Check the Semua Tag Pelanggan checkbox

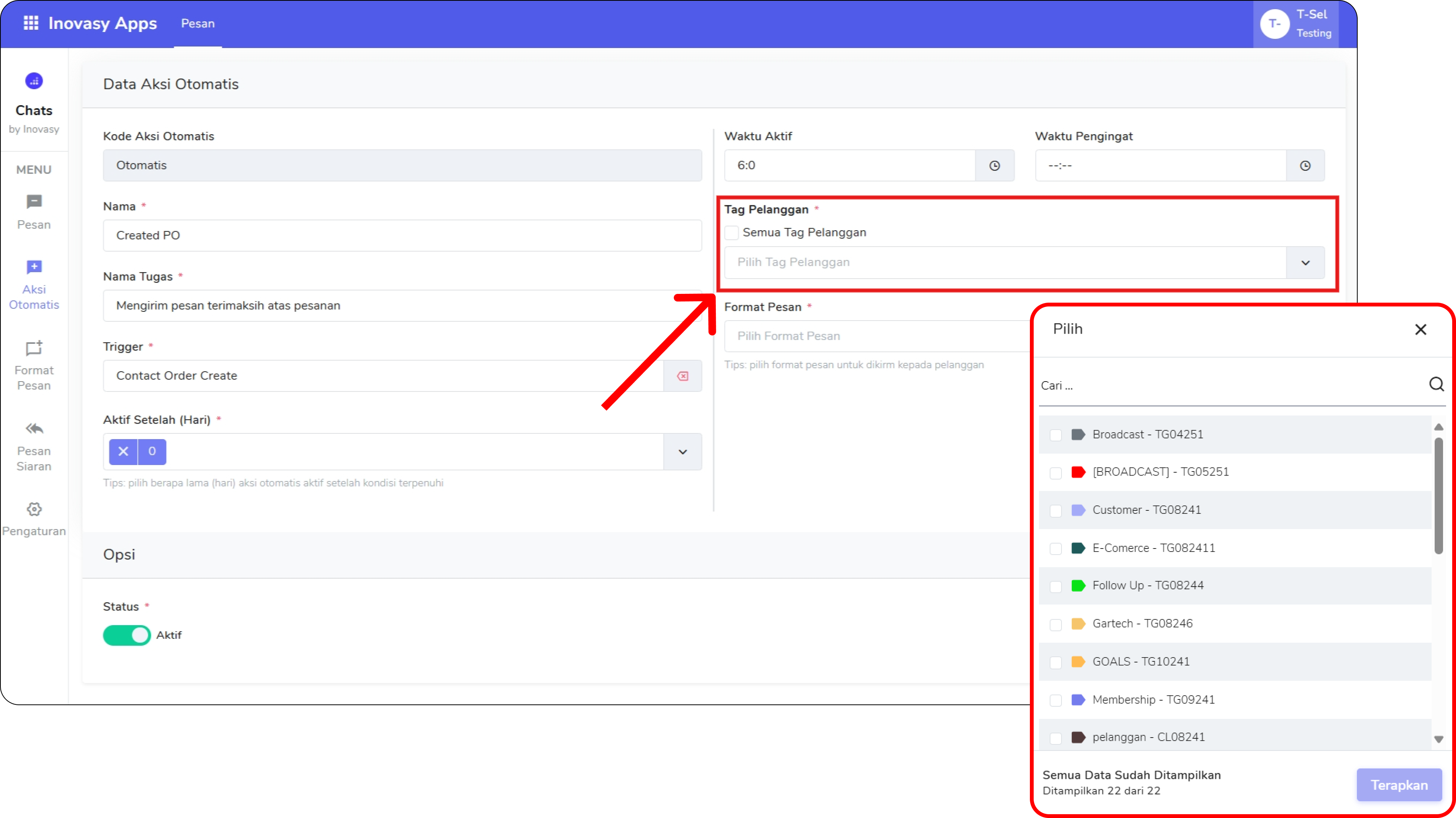(731, 233)
